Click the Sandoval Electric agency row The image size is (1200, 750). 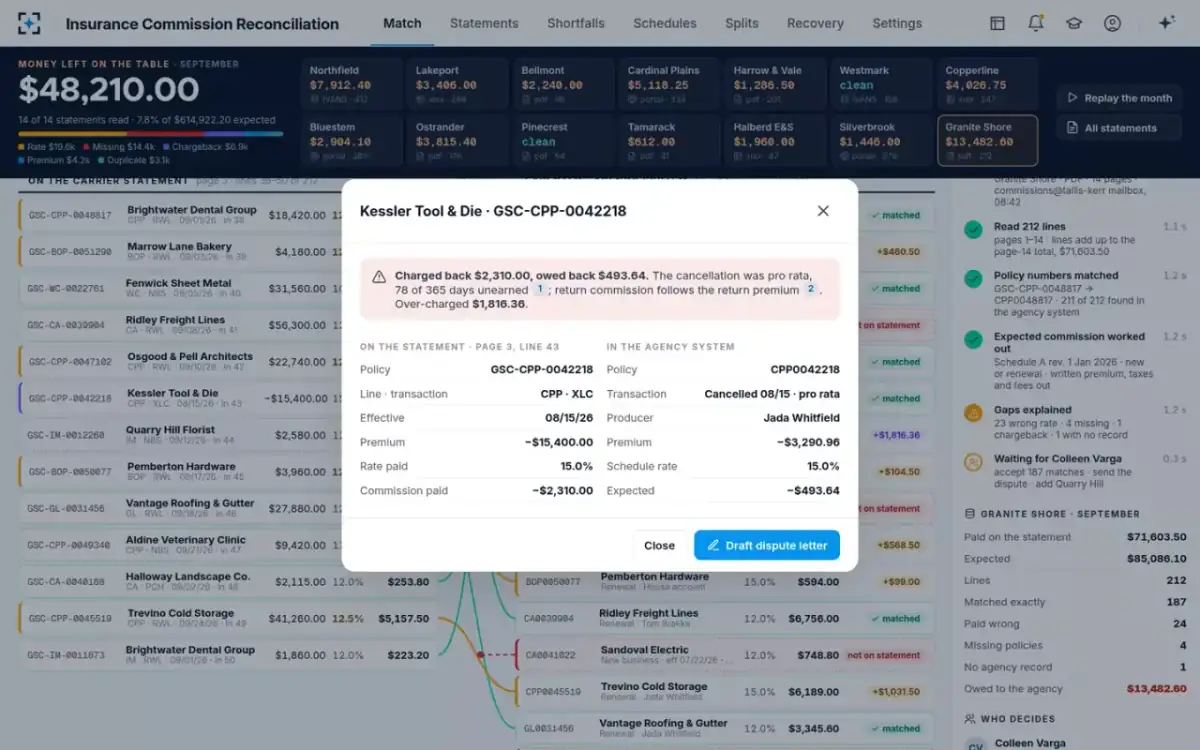tap(723, 655)
